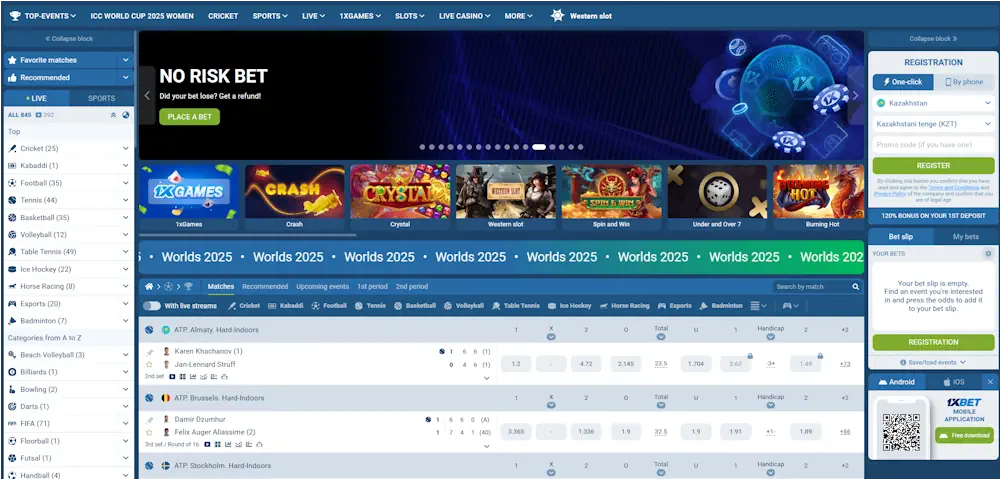Image resolution: width=1000 pixels, height=479 pixels.
Task: Open the TOP-EVENTS dropdown menu
Action: [43, 16]
